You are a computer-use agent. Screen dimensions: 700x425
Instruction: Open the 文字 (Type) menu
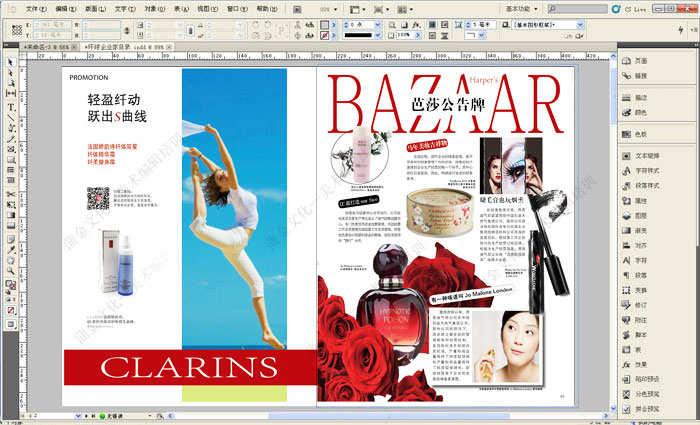point(125,9)
